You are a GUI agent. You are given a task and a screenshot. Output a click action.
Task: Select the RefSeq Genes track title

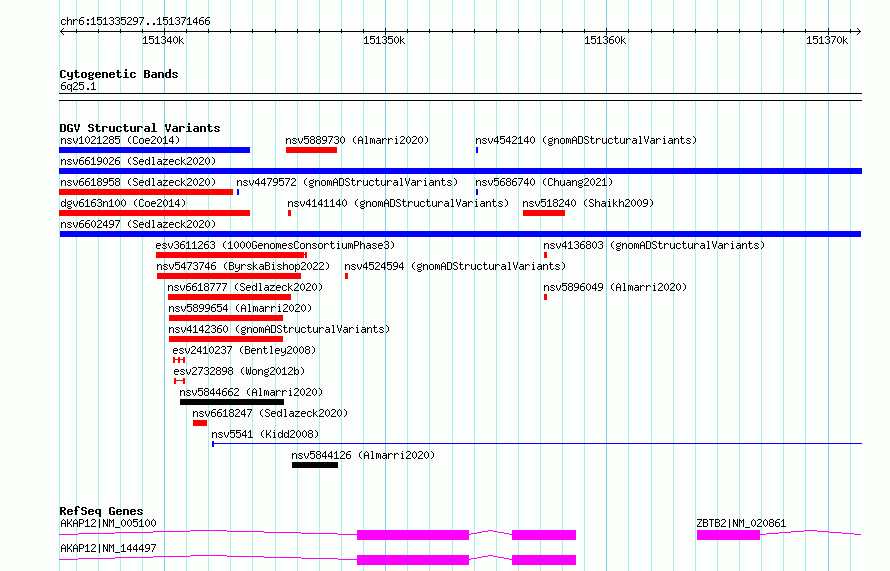tap(102, 511)
